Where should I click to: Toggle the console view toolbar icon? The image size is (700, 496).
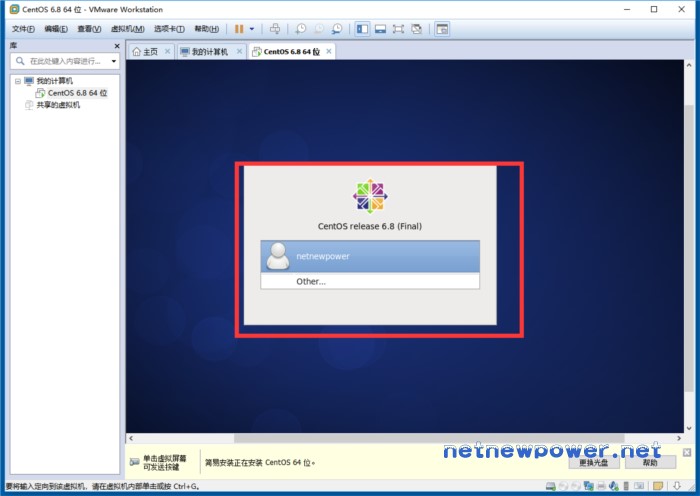(x=442, y=29)
